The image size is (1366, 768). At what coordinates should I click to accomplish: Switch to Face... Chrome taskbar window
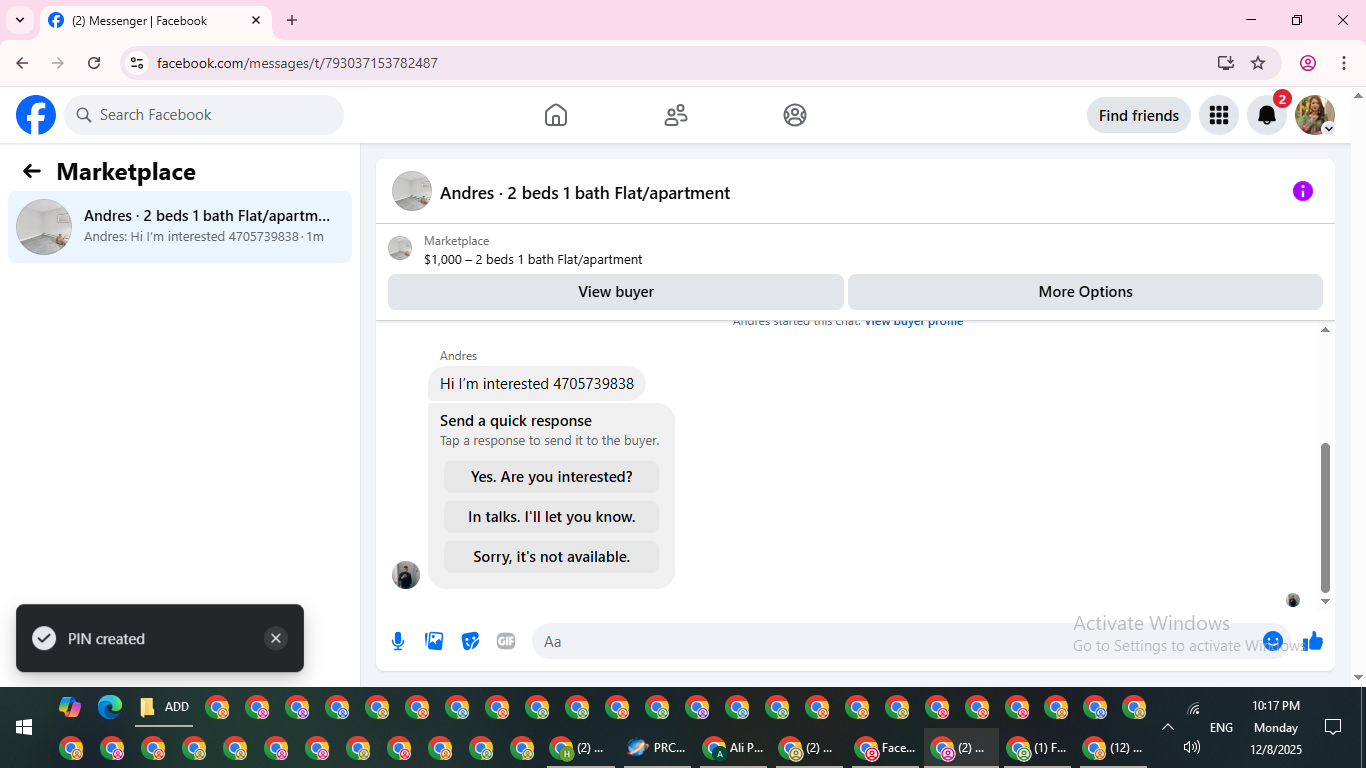click(886, 747)
